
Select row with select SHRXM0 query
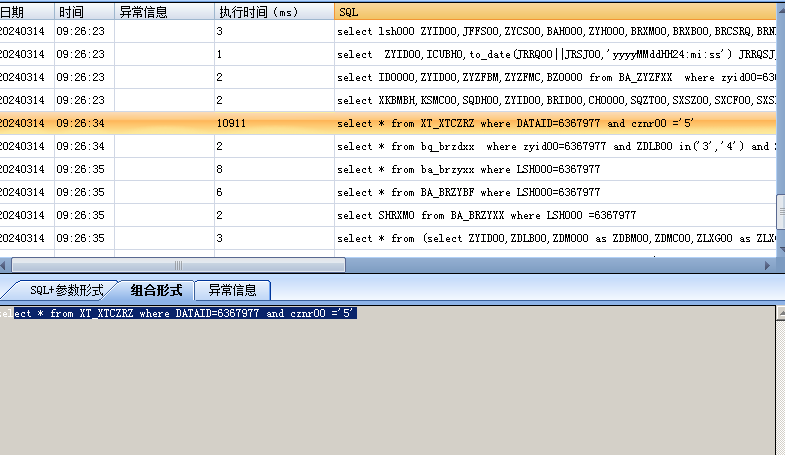click(388, 215)
